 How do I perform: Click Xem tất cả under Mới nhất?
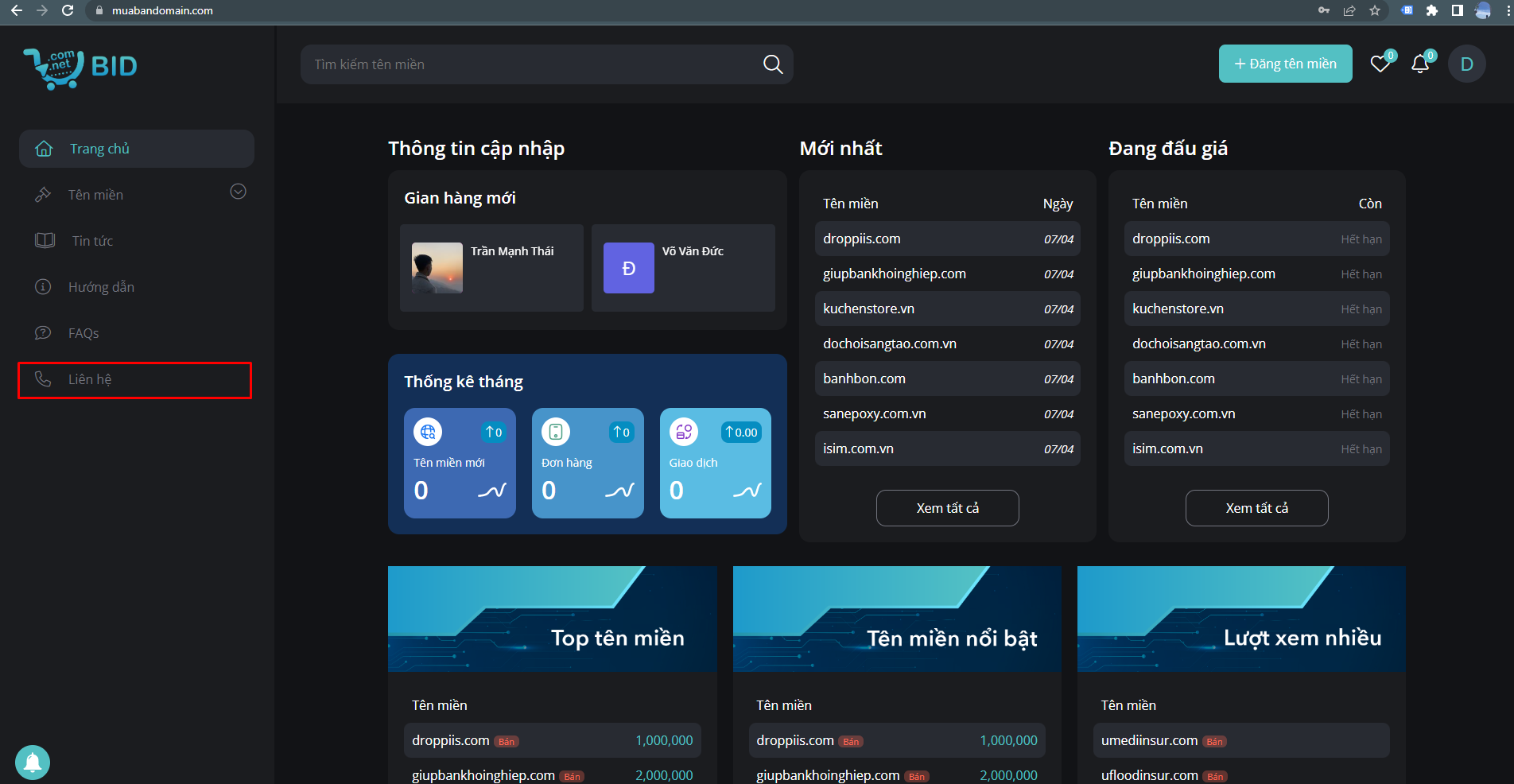(x=947, y=508)
